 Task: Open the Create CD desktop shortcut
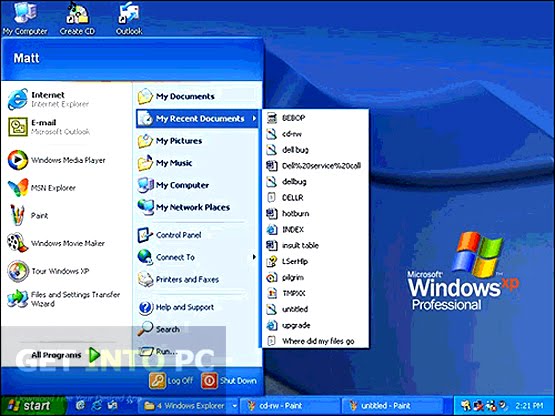(77, 18)
